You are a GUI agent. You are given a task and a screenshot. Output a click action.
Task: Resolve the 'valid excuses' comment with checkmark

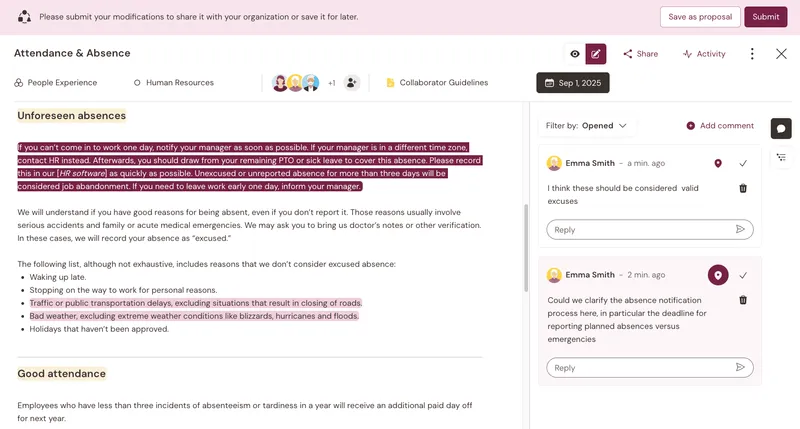pos(743,163)
